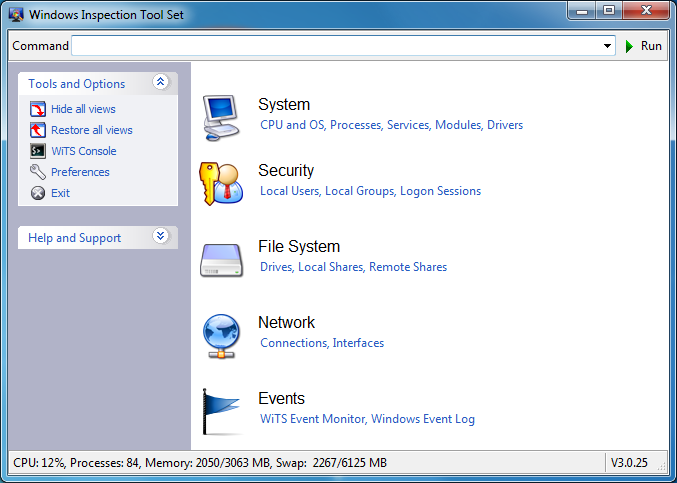The width and height of the screenshot is (677, 483).
Task: Click the green Run arrow icon
Action: (x=630, y=46)
